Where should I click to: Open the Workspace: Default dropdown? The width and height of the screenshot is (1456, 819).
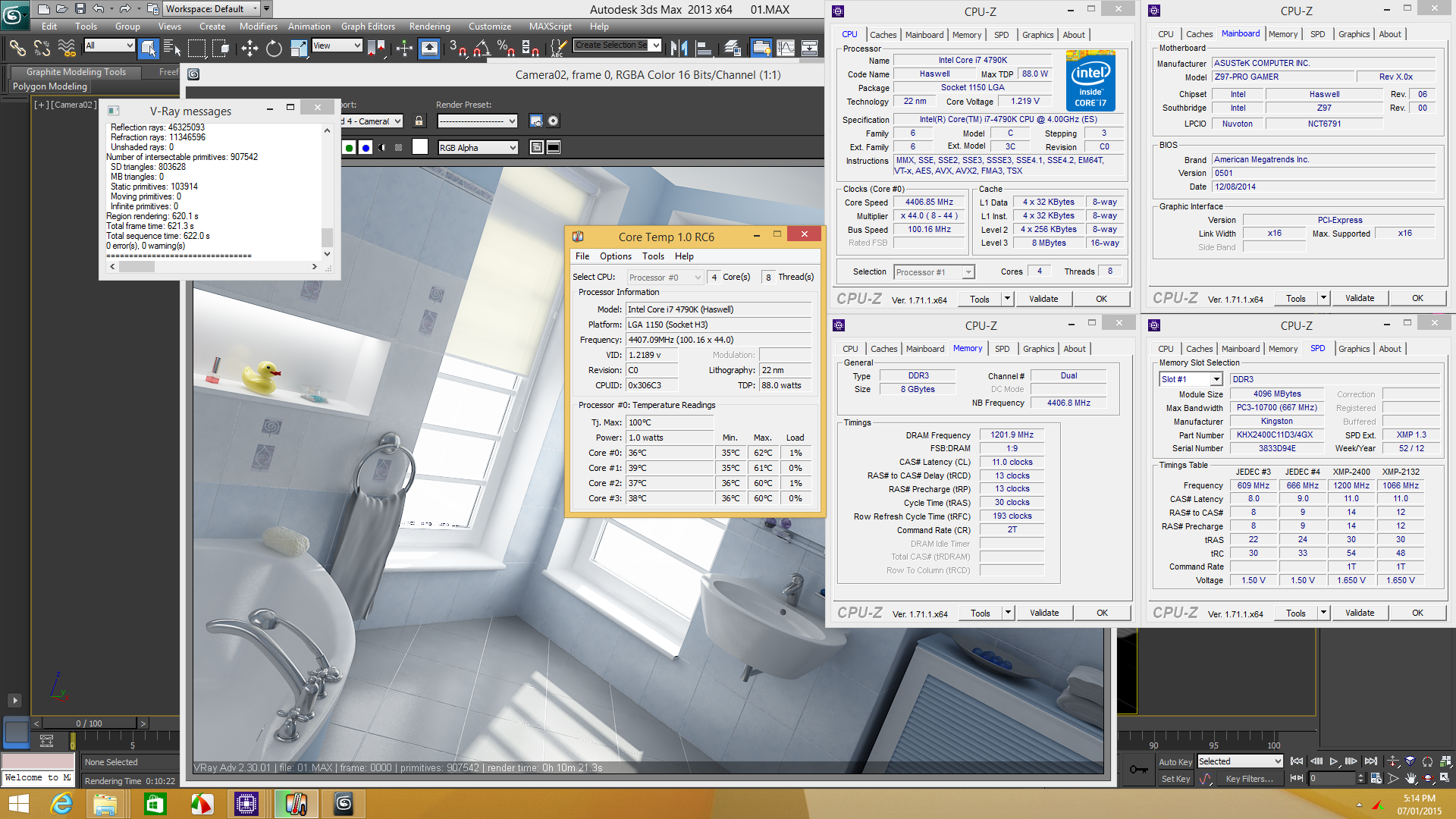pos(212,9)
